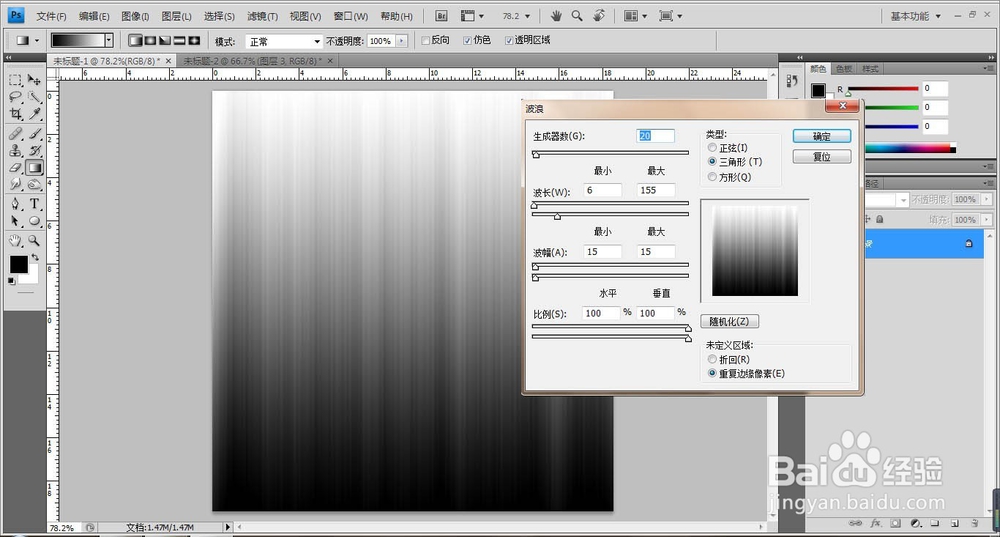Select the Move tool
The height and width of the screenshot is (537, 1000).
coord(34,80)
